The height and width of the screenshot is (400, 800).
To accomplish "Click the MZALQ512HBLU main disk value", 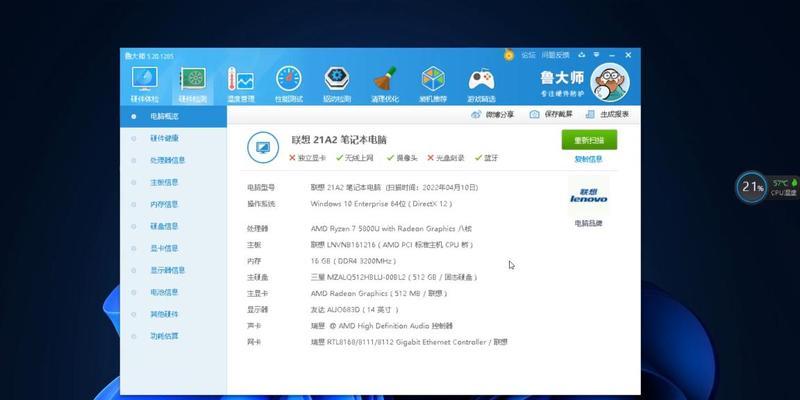I will tap(394, 278).
